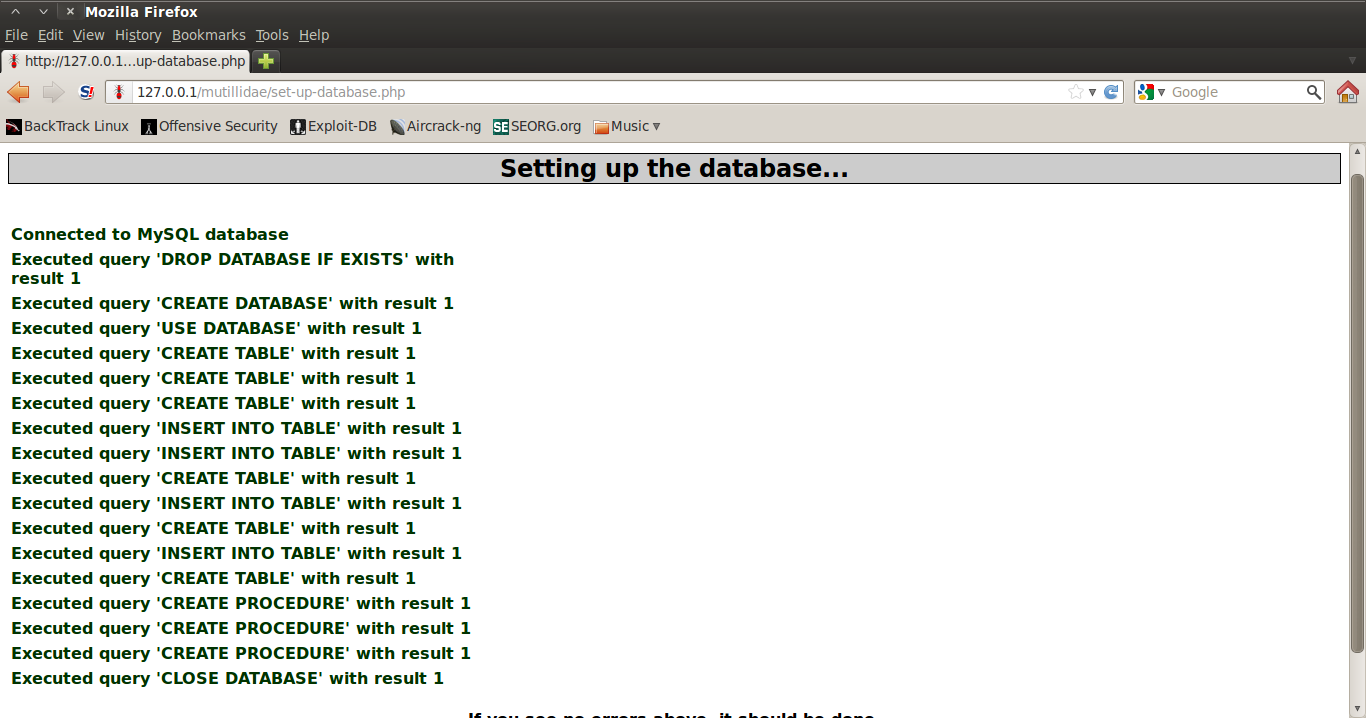Click the Forward navigation arrow

pyautogui.click(x=52, y=92)
